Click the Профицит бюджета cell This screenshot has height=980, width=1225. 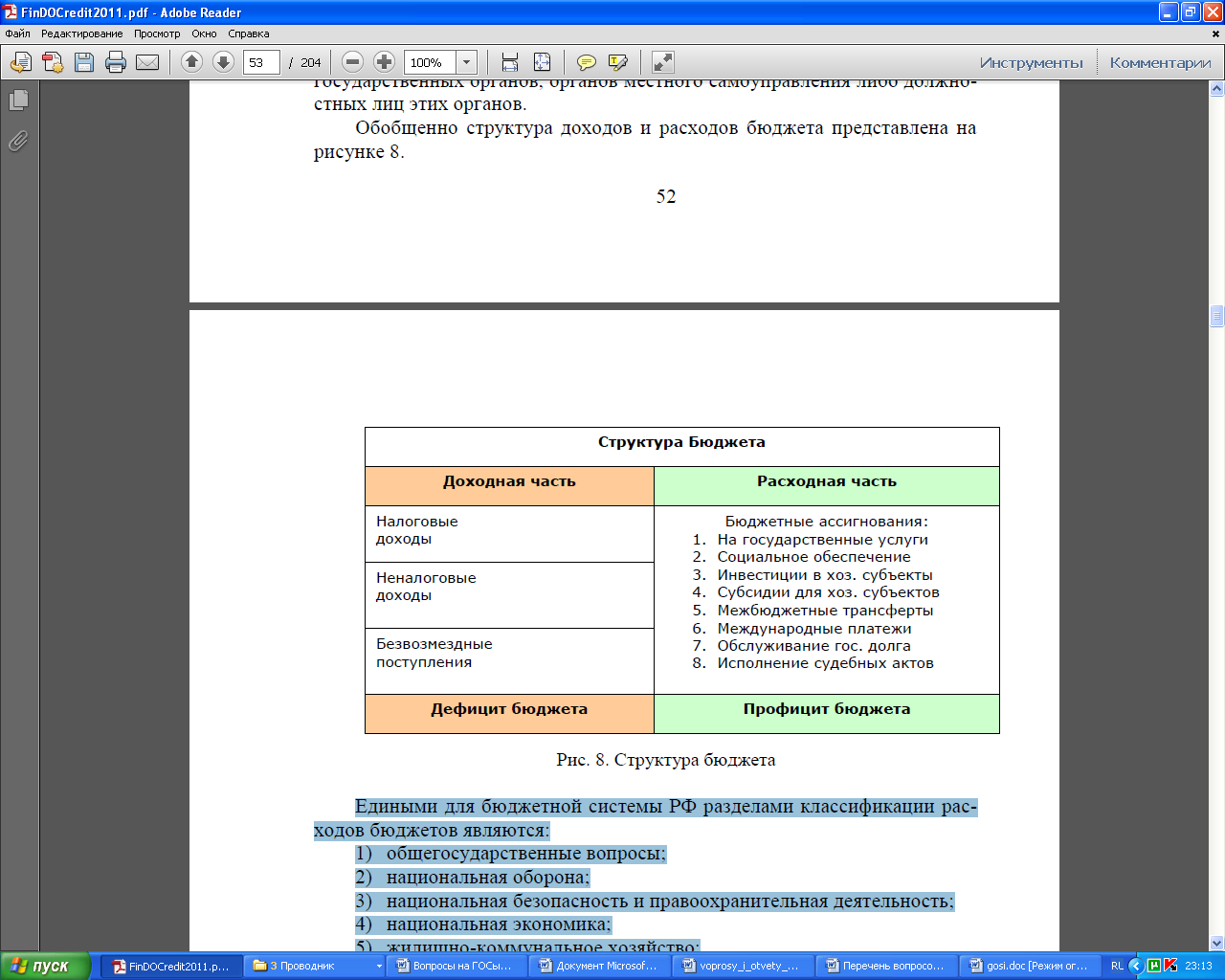[827, 714]
